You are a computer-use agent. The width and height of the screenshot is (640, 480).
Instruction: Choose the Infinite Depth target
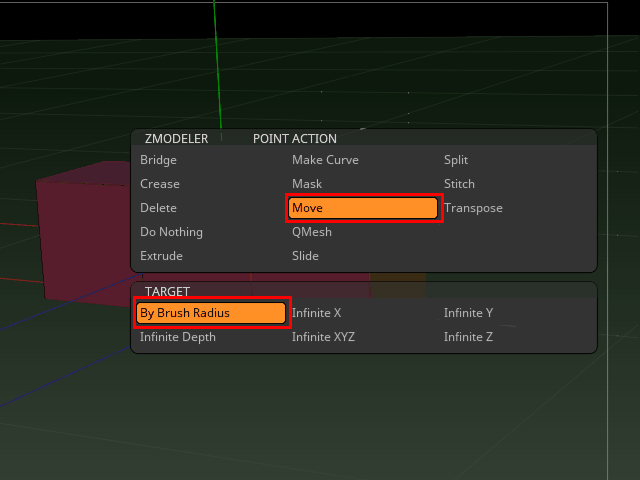[x=178, y=337]
